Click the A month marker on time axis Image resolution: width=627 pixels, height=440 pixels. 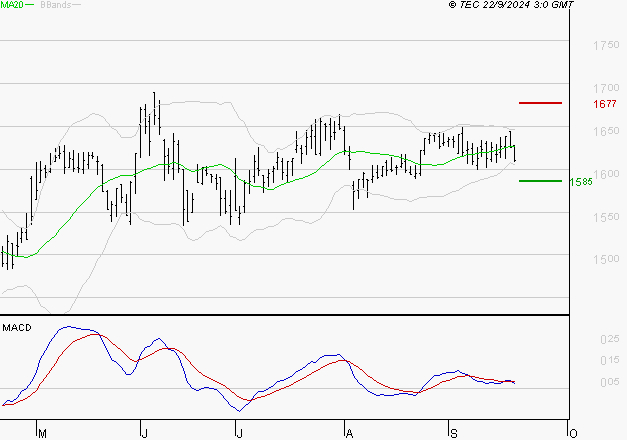click(x=349, y=434)
